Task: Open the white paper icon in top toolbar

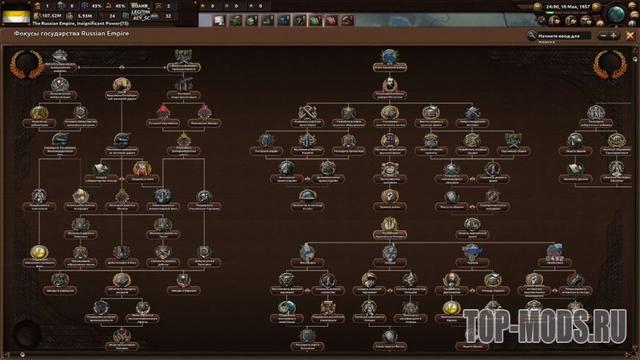Action: click(x=219, y=20)
